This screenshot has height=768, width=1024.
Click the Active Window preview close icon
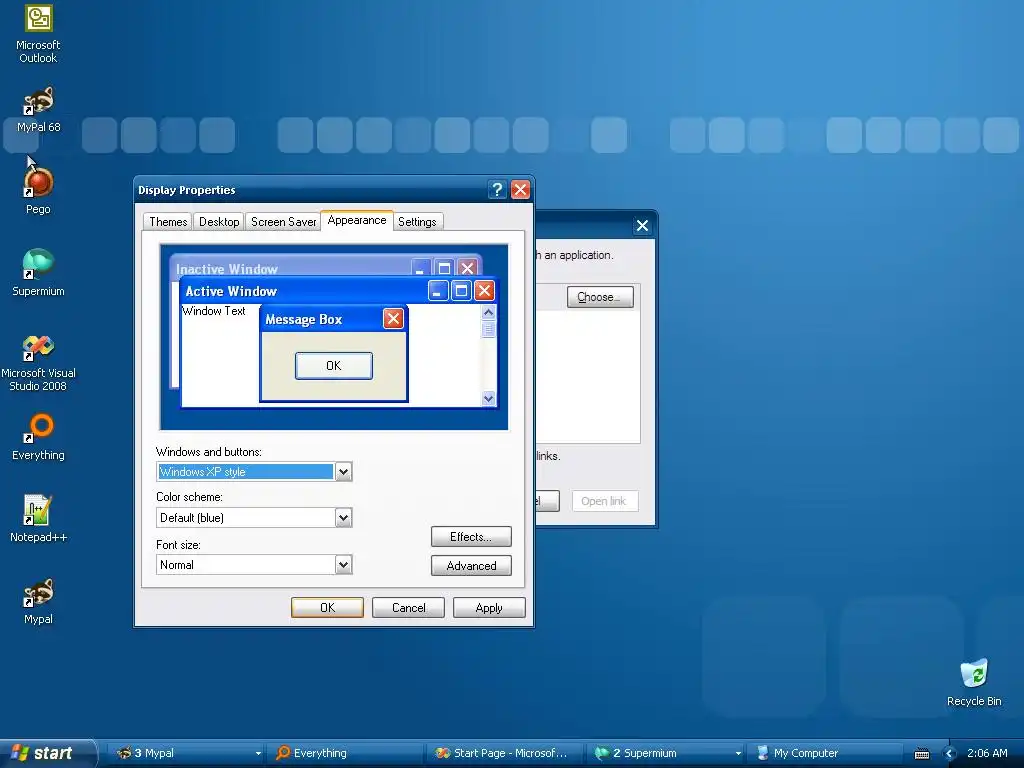click(484, 291)
